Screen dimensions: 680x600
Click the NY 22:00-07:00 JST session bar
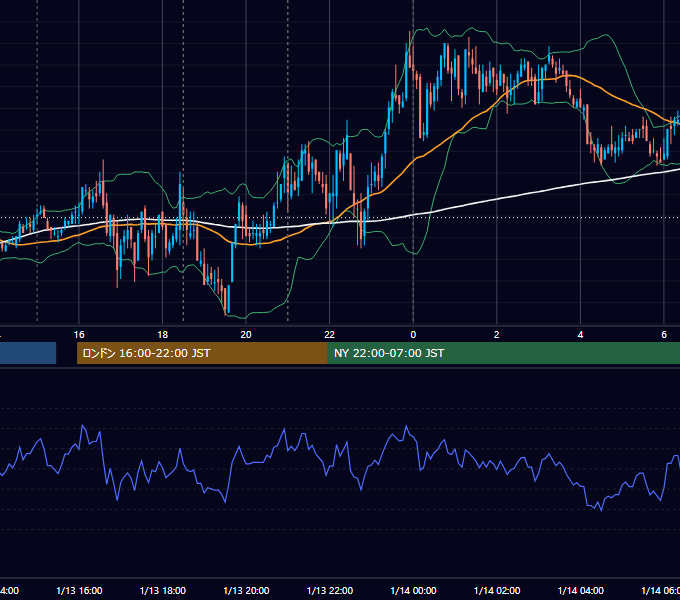503,353
